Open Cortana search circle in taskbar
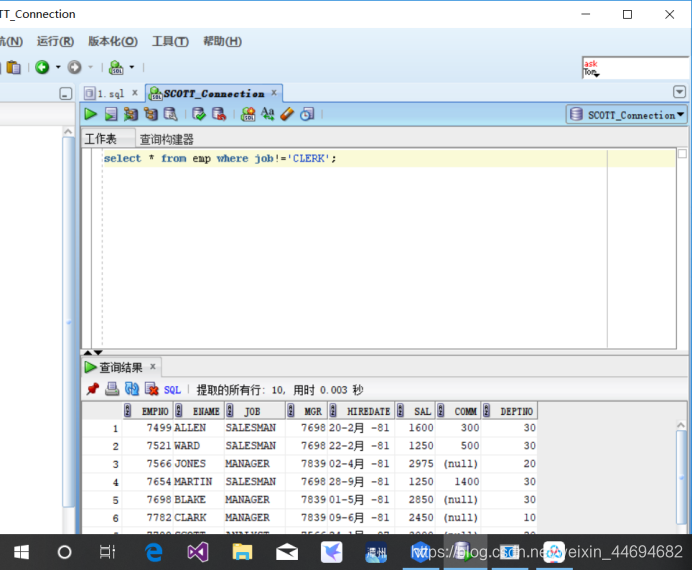This screenshot has height=571, width=693. tap(65, 552)
